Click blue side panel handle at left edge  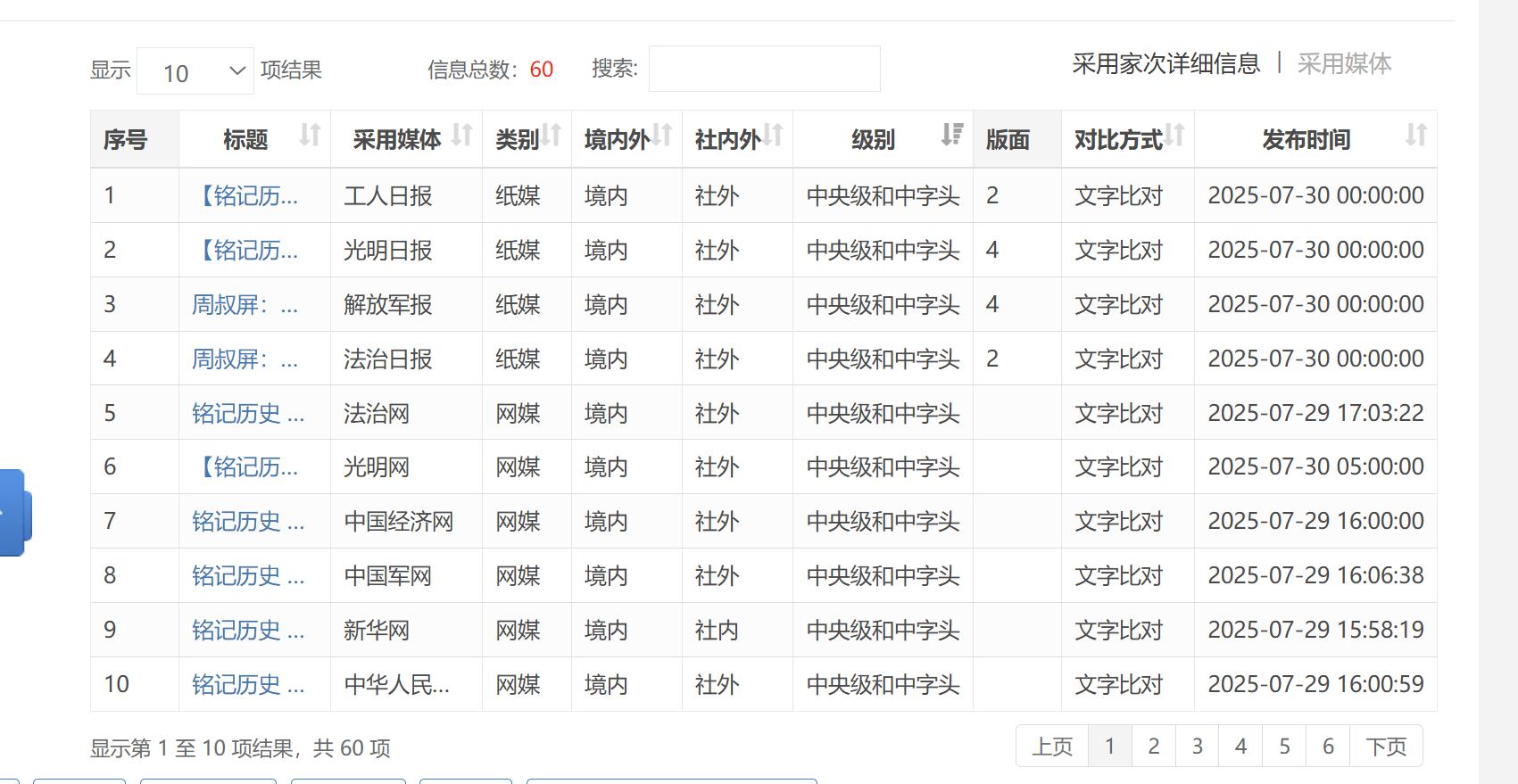point(14,513)
